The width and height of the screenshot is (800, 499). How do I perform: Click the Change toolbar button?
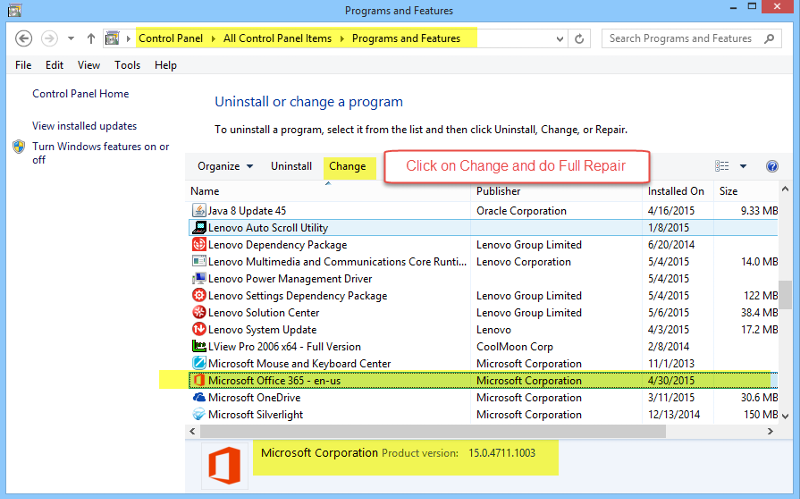(347, 166)
